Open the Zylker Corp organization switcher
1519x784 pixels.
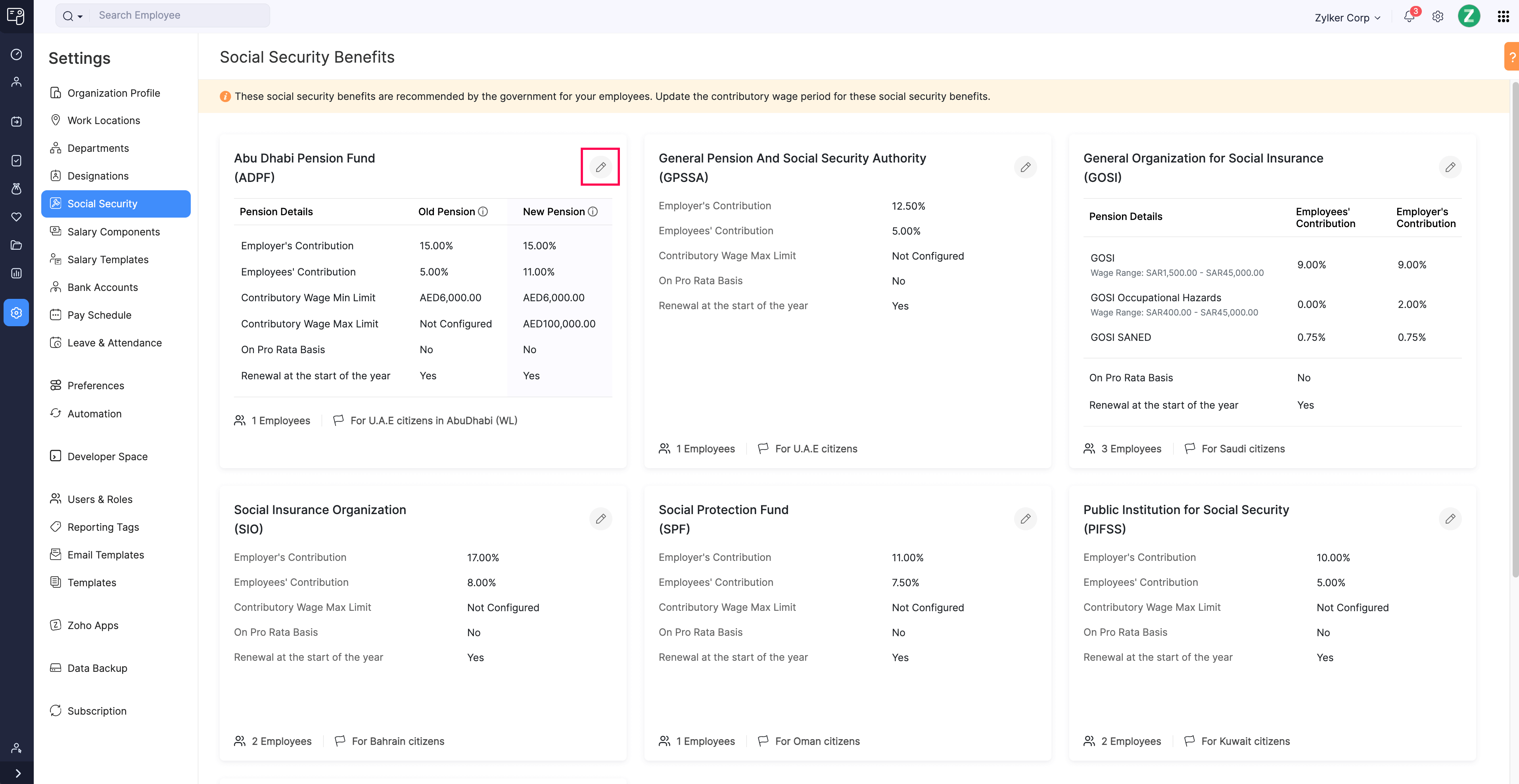(x=1347, y=17)
